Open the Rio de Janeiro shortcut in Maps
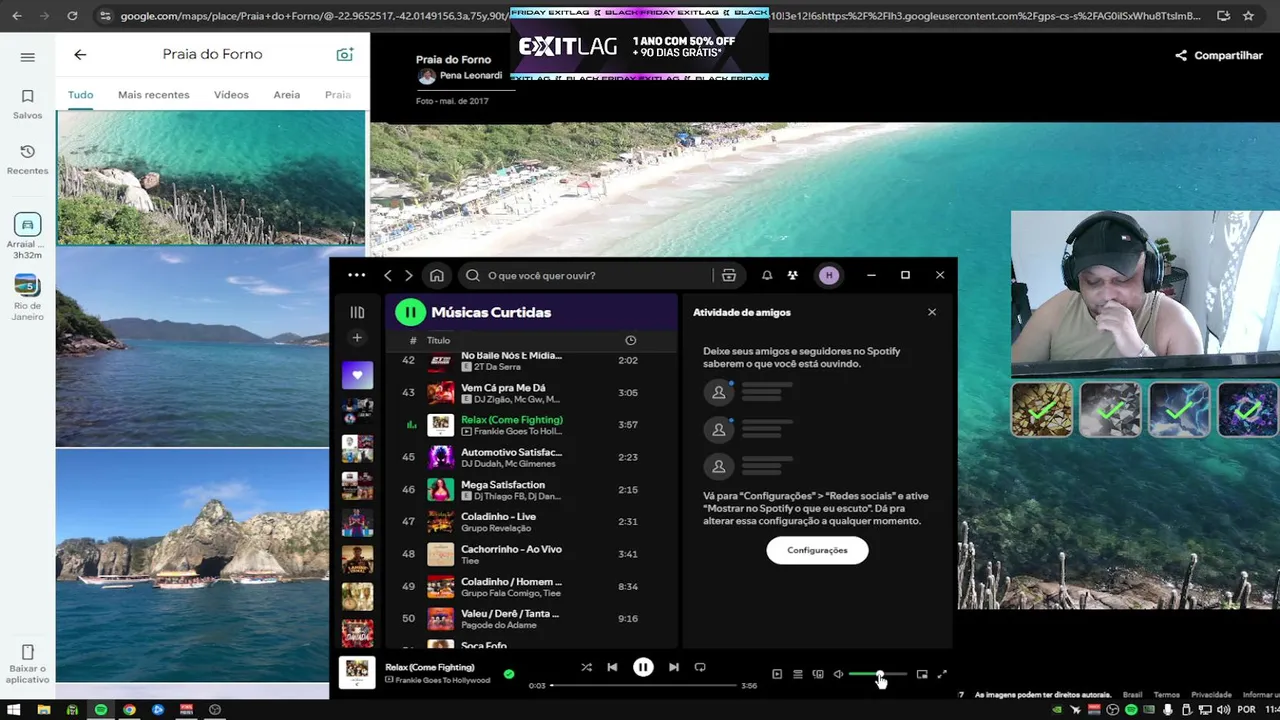Screen dimensions: 1280x720 28,297
